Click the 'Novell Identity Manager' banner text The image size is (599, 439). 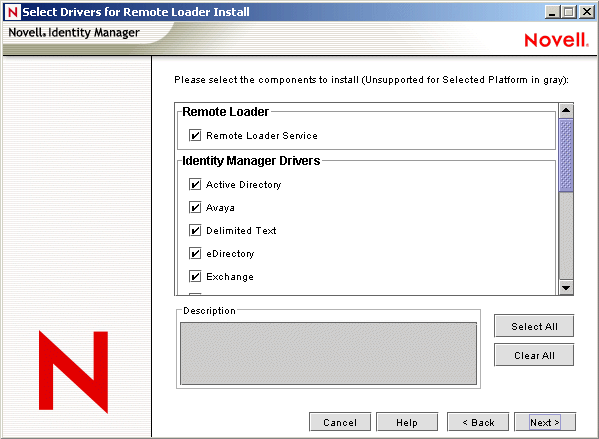[74, 32]
